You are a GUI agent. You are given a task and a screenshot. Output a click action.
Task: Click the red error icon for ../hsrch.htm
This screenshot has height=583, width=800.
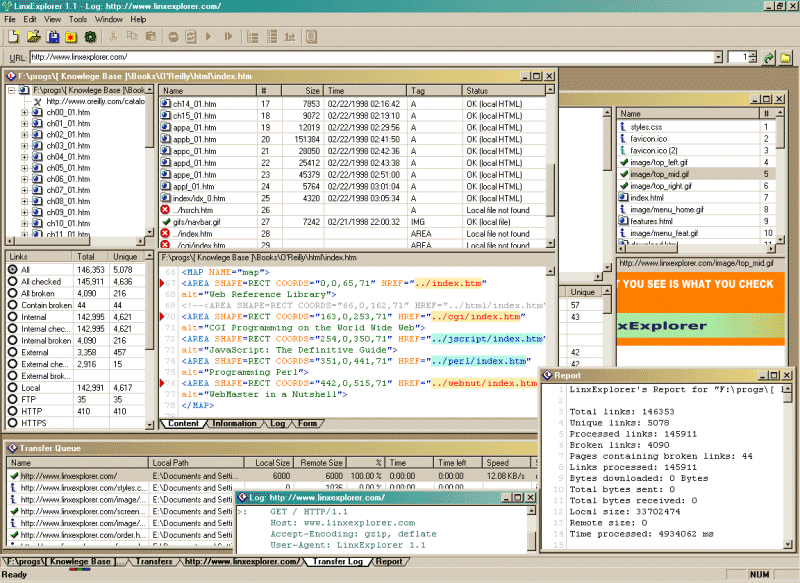165,210
